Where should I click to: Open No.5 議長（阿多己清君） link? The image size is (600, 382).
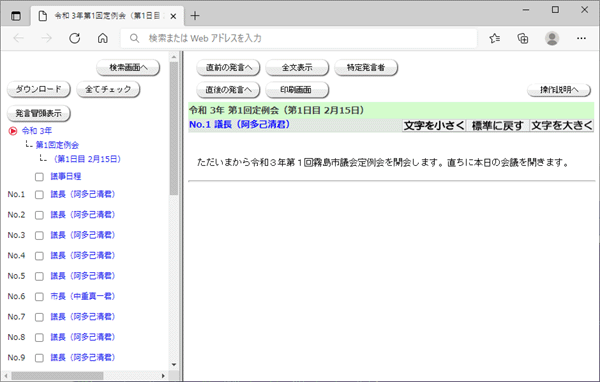[x=83, y=276]
